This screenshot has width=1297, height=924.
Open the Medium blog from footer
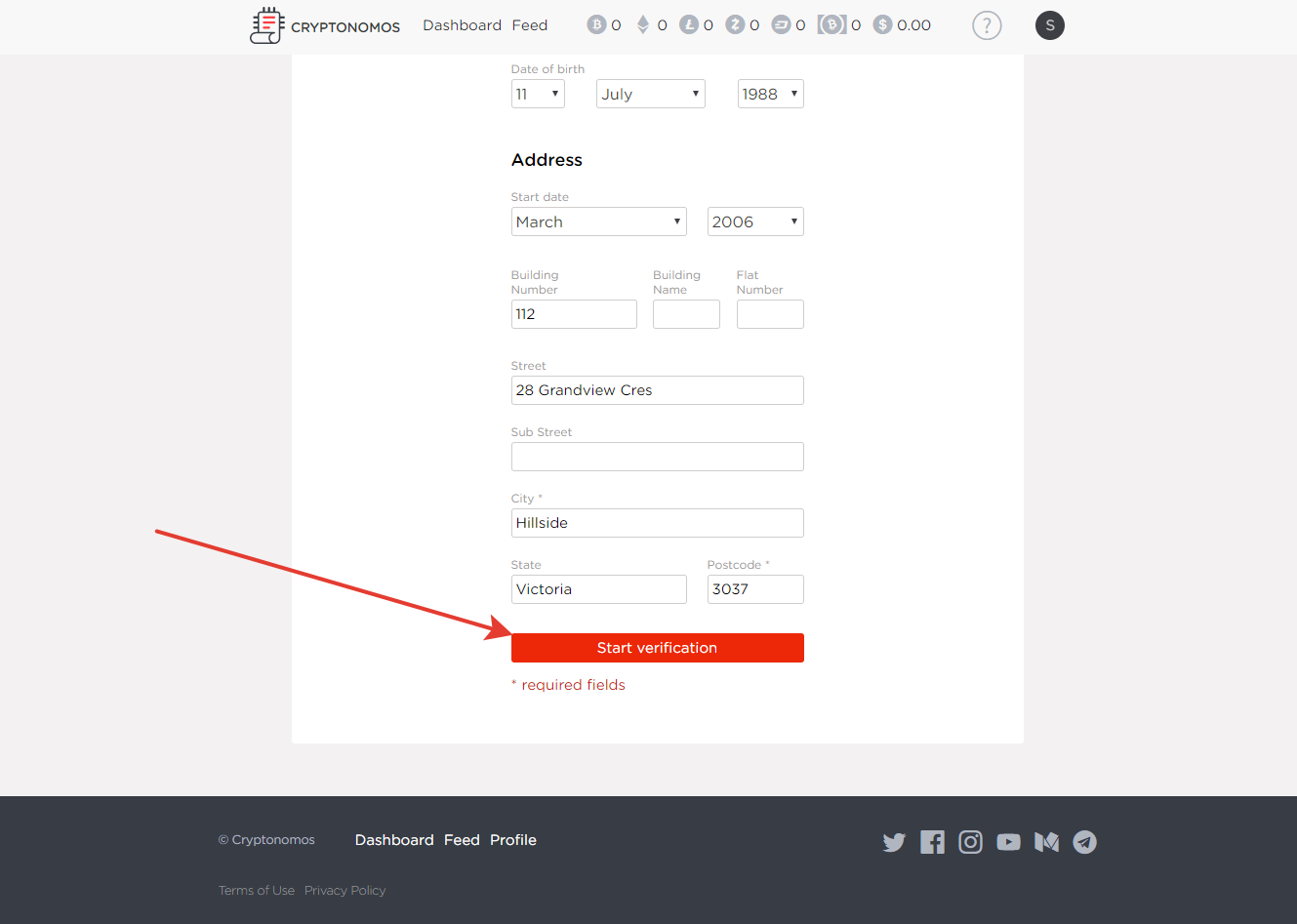(1046, 842)
